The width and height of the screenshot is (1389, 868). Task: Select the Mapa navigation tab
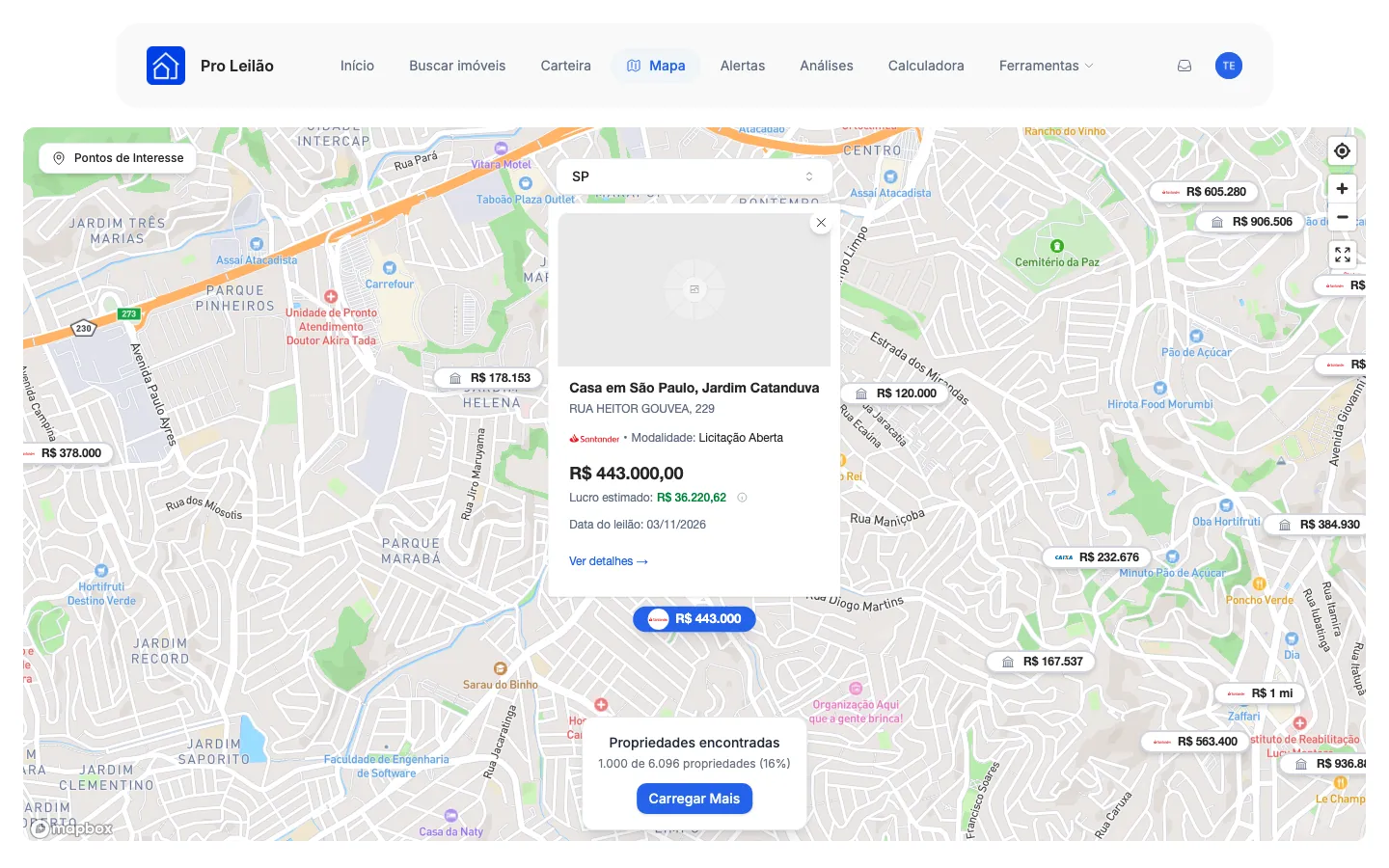pos(656,66)
